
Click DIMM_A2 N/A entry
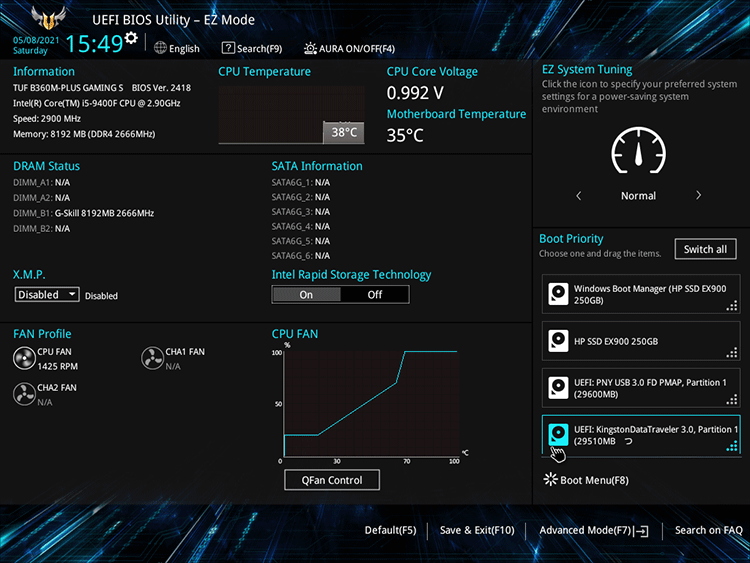42,198
